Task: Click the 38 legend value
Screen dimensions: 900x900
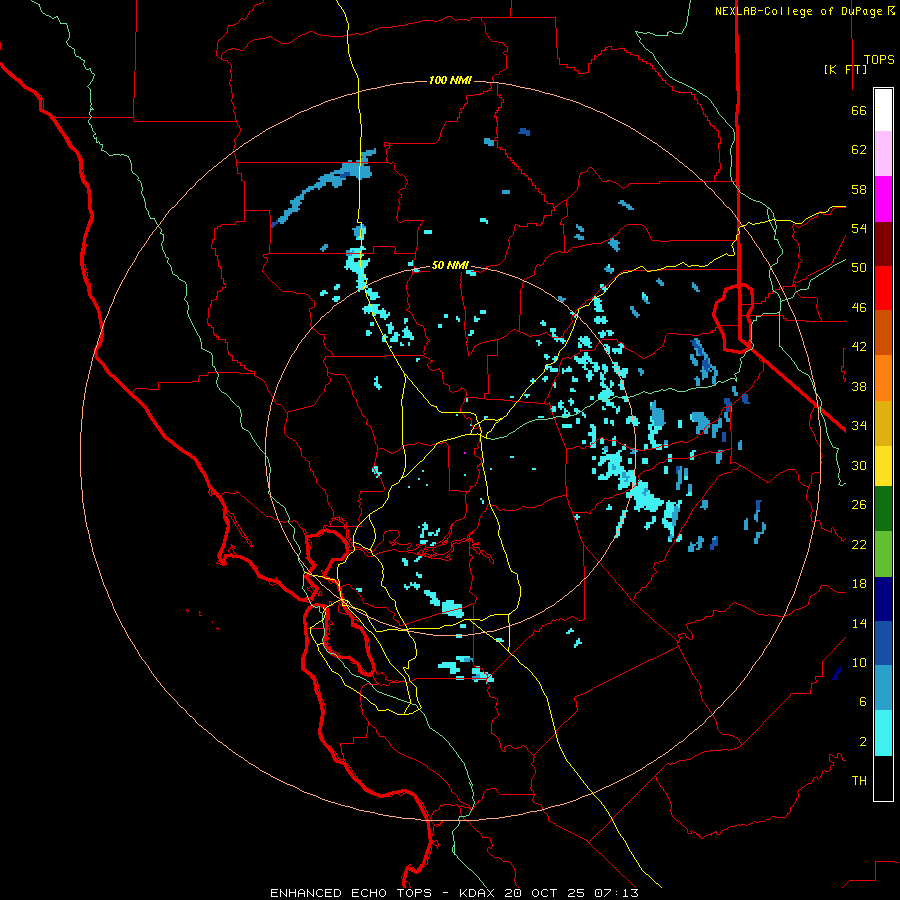Action: (x=859, y=387)
